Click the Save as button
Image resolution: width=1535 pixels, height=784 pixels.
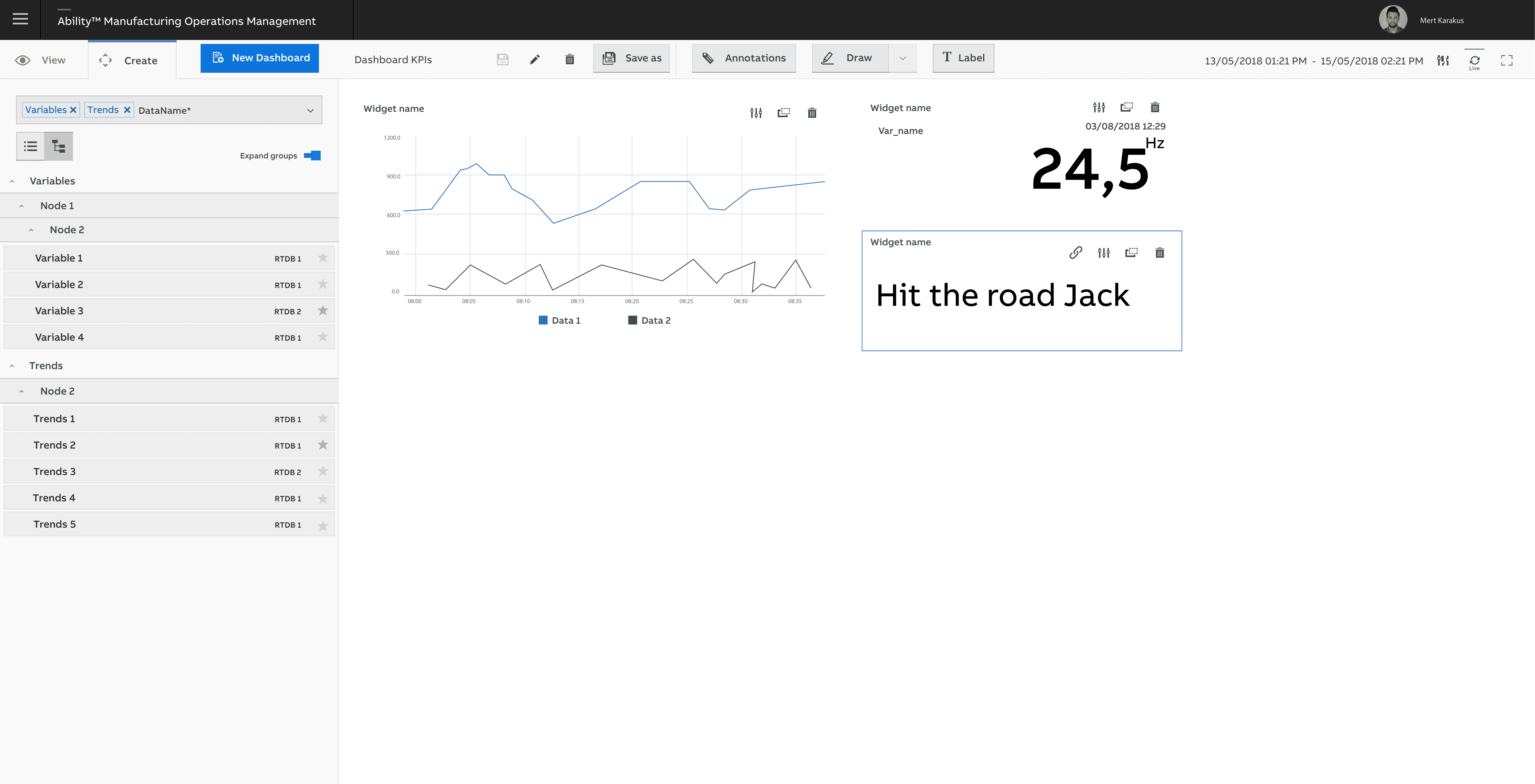[x=632, y=58]
